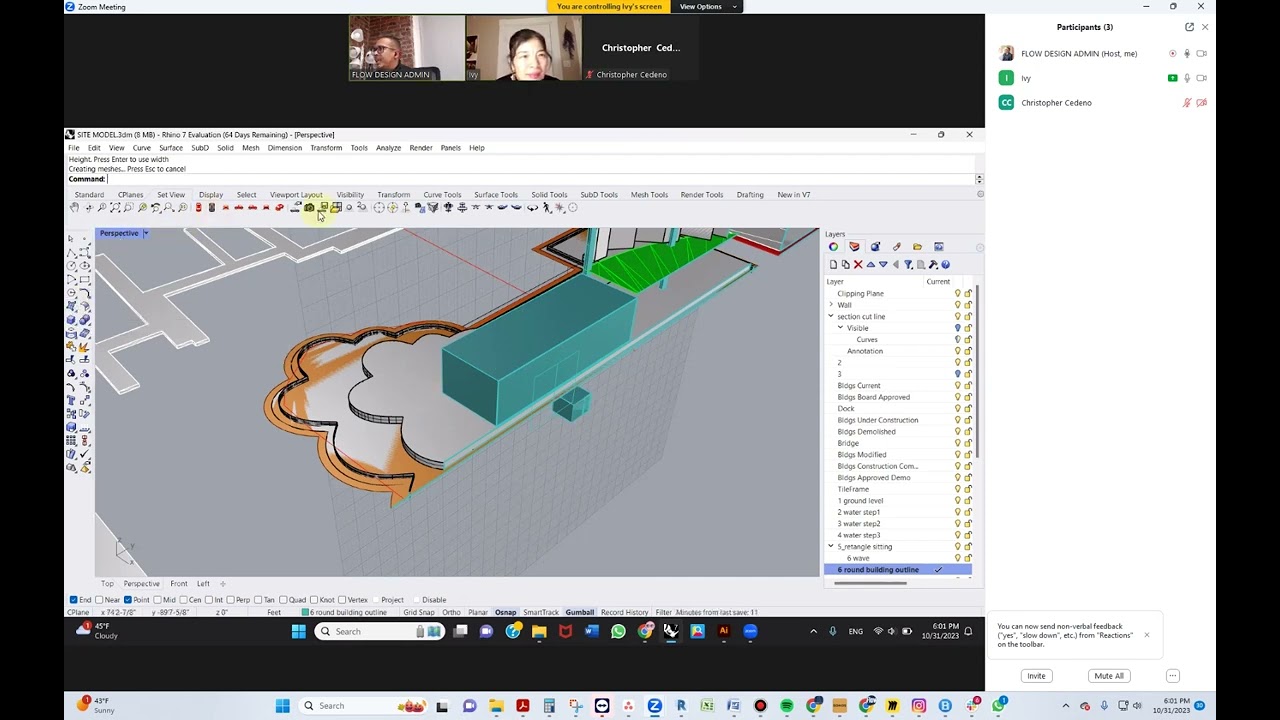Click the layer Filter funnel icon
This screenshot has height=720, width=1280.
click(908, 264)
